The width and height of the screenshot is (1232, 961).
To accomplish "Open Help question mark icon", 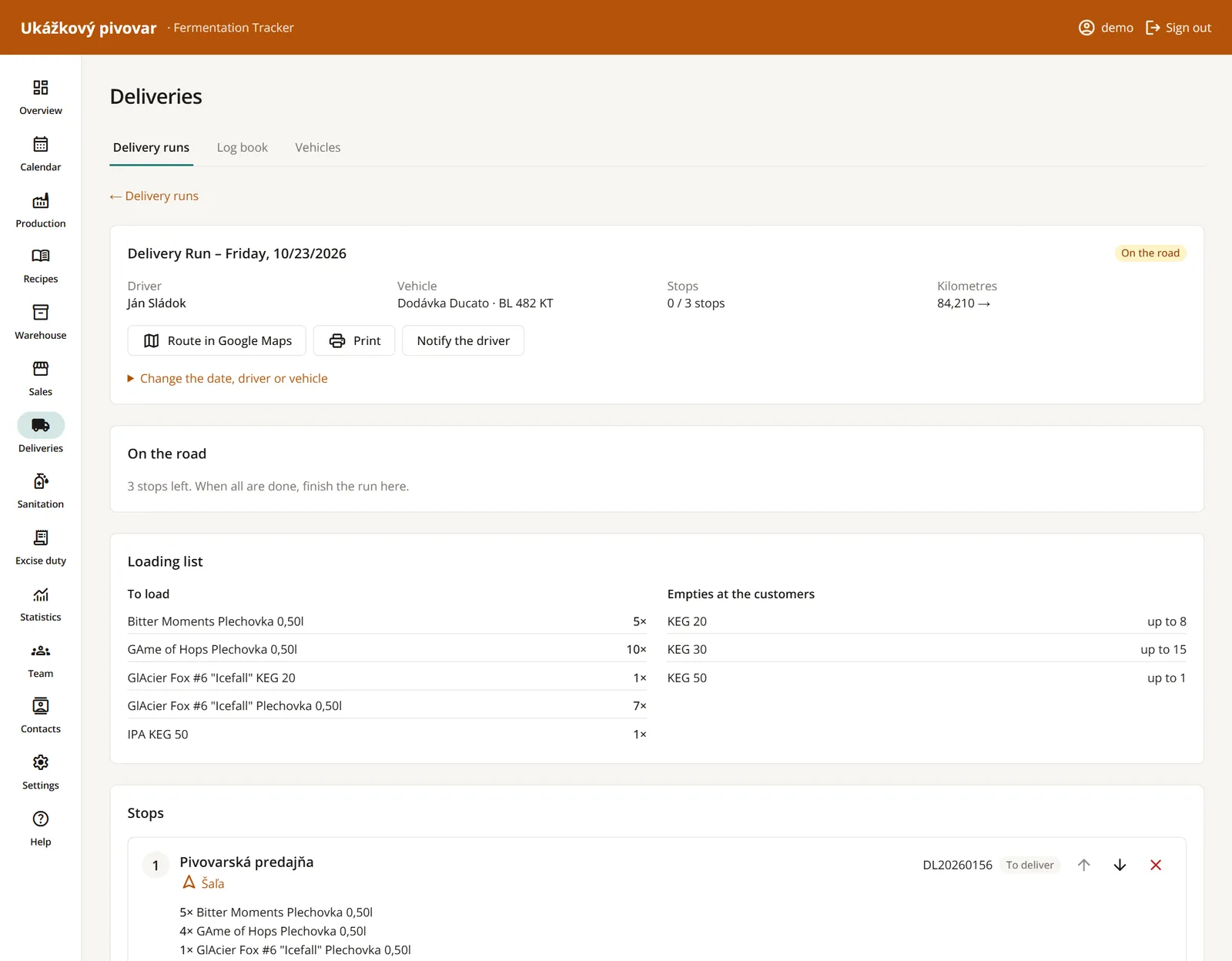I will tap(41, 819).
